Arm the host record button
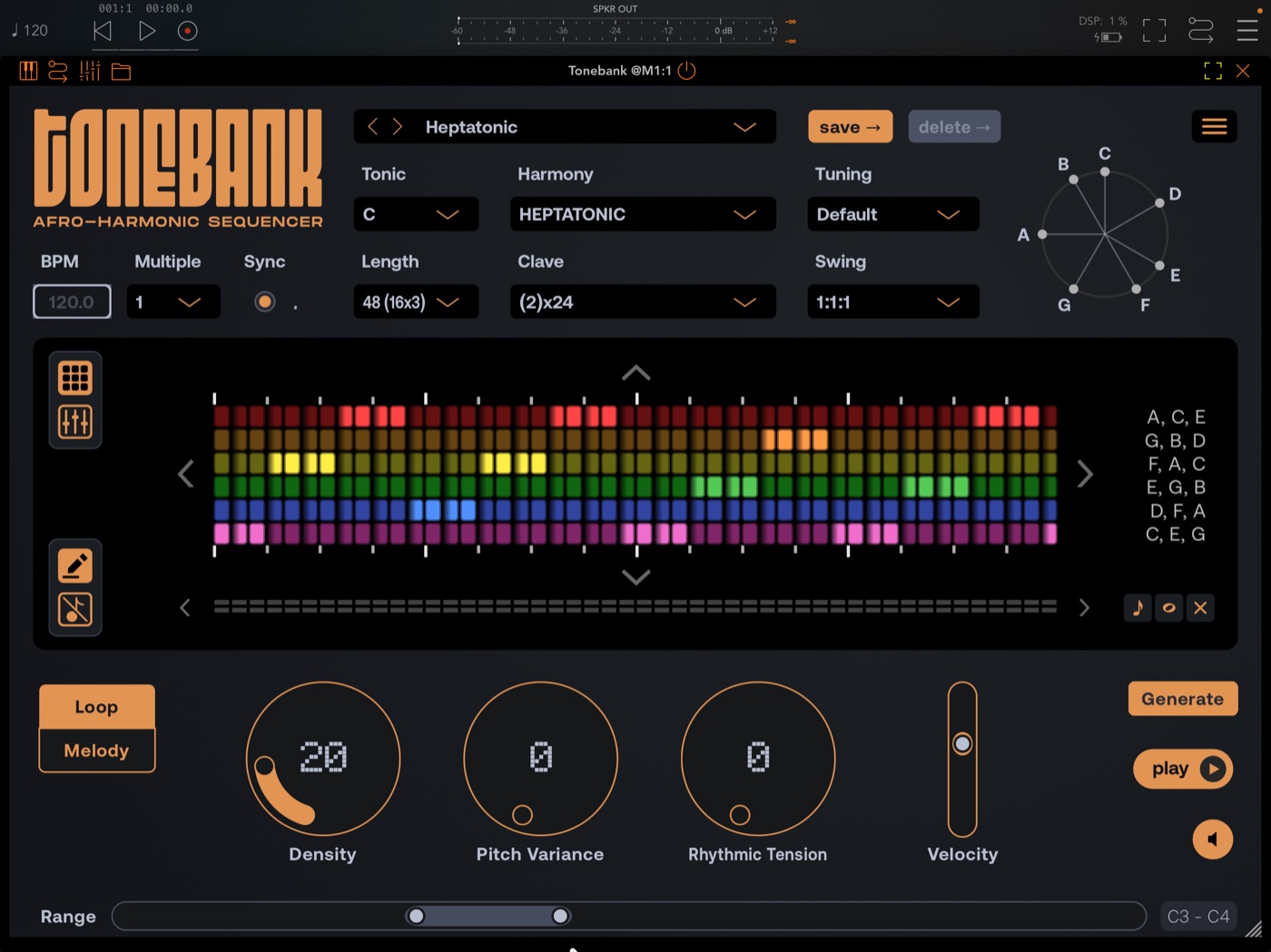1271x952 pixels. (x=188, y=31)
